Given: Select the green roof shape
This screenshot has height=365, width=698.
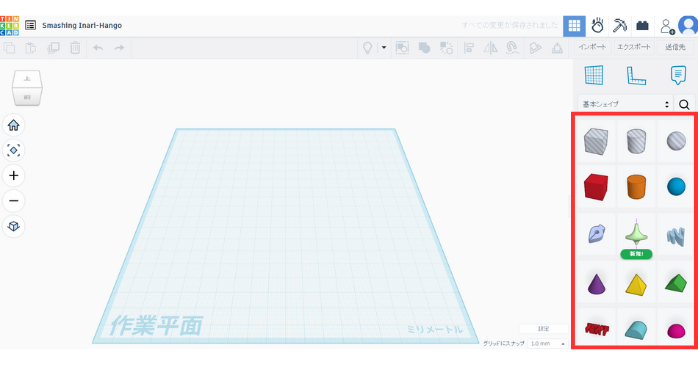Looking at the screenshot, I should (676, 283).
